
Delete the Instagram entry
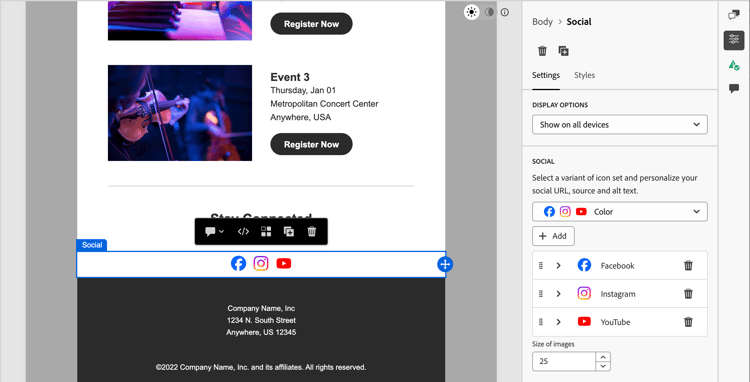tap(688, 294)
